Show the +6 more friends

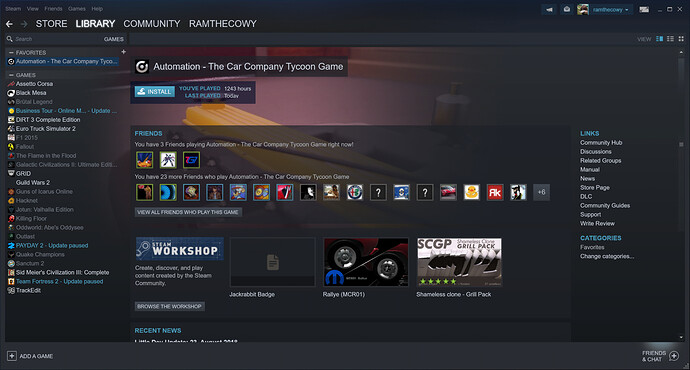[x=541, y=192]
